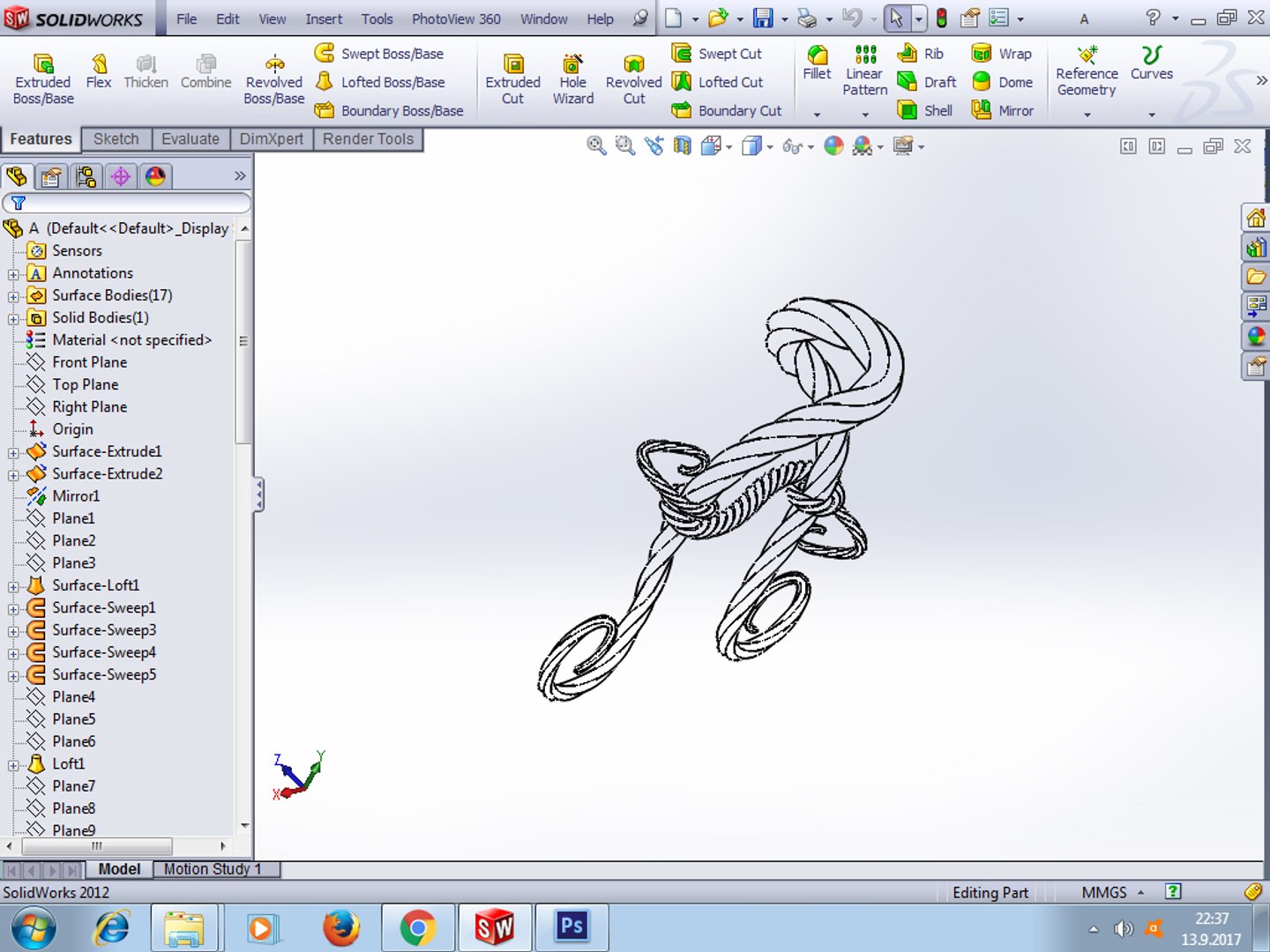Click the Zoom to Fit icon
The width and height of the screenshot is (1270, 952).
click(597, 146)
